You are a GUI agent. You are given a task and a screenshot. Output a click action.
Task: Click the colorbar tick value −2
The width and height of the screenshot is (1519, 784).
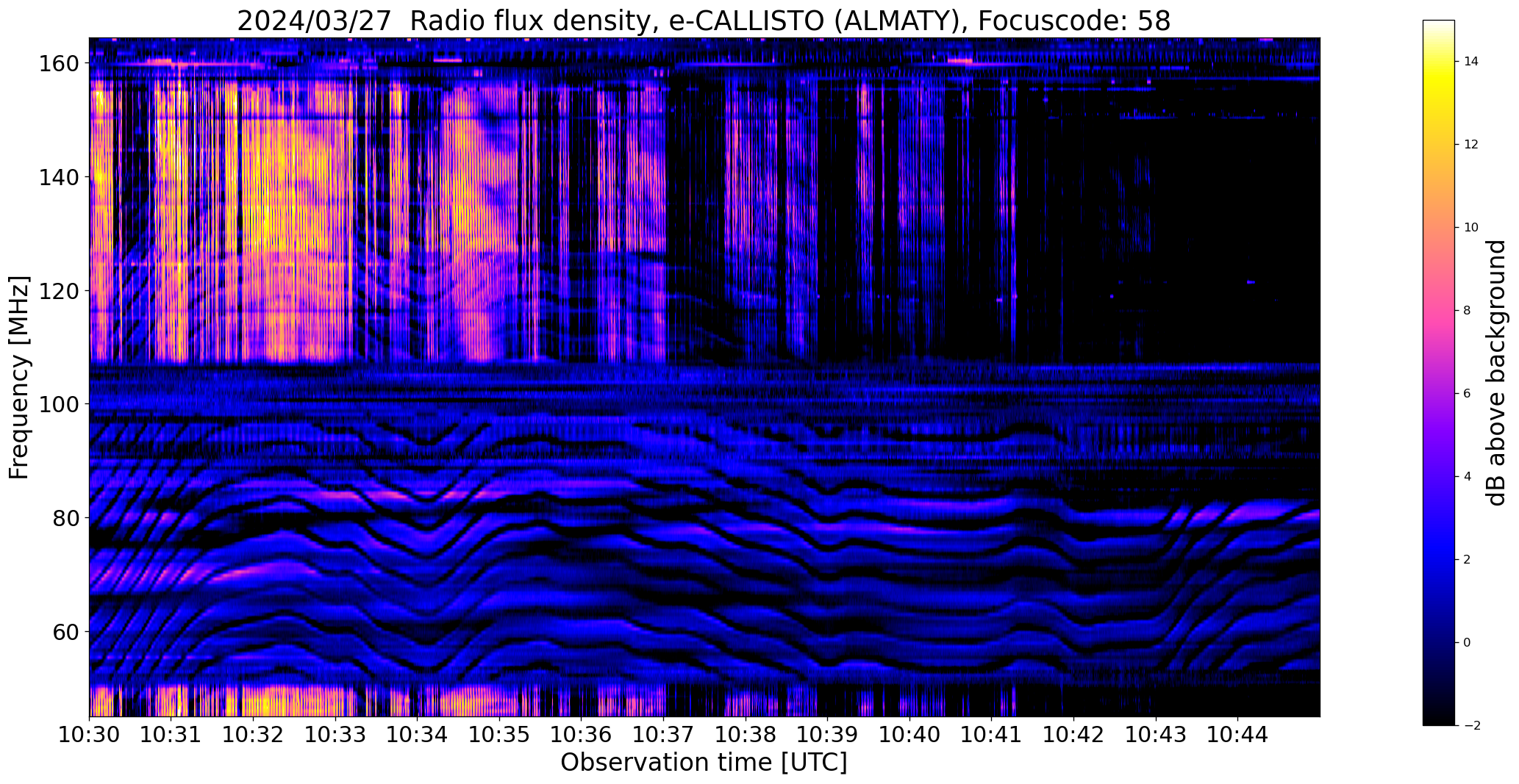click(x=1472, y=726)
